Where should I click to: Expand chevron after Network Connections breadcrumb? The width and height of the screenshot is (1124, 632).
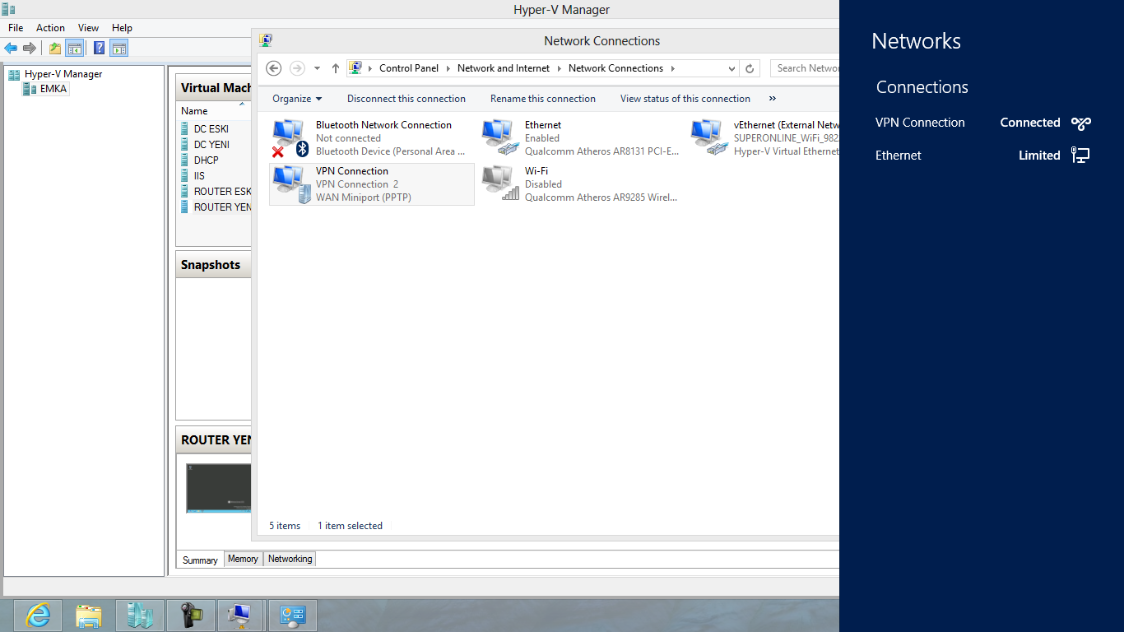pyautogui.click(x=672, y=68)
